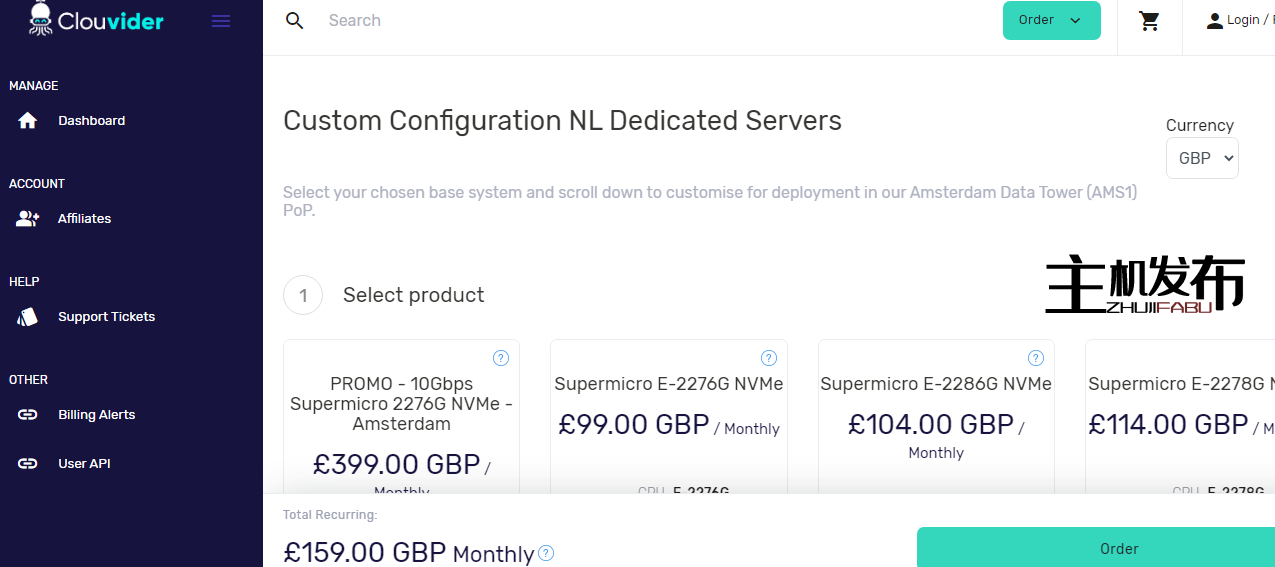Click the Affiliates people icon
This screenshot has width=1275, height=567.
pos(28,219)
